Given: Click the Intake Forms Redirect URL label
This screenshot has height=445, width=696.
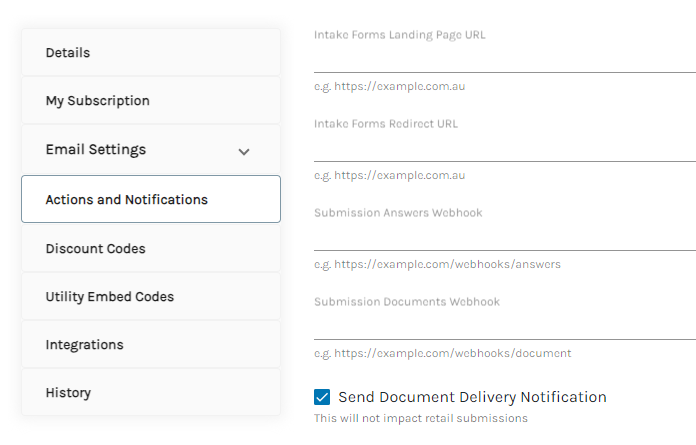Looking at the screenshot, I should pyautogui.click(x=386, y=124).
